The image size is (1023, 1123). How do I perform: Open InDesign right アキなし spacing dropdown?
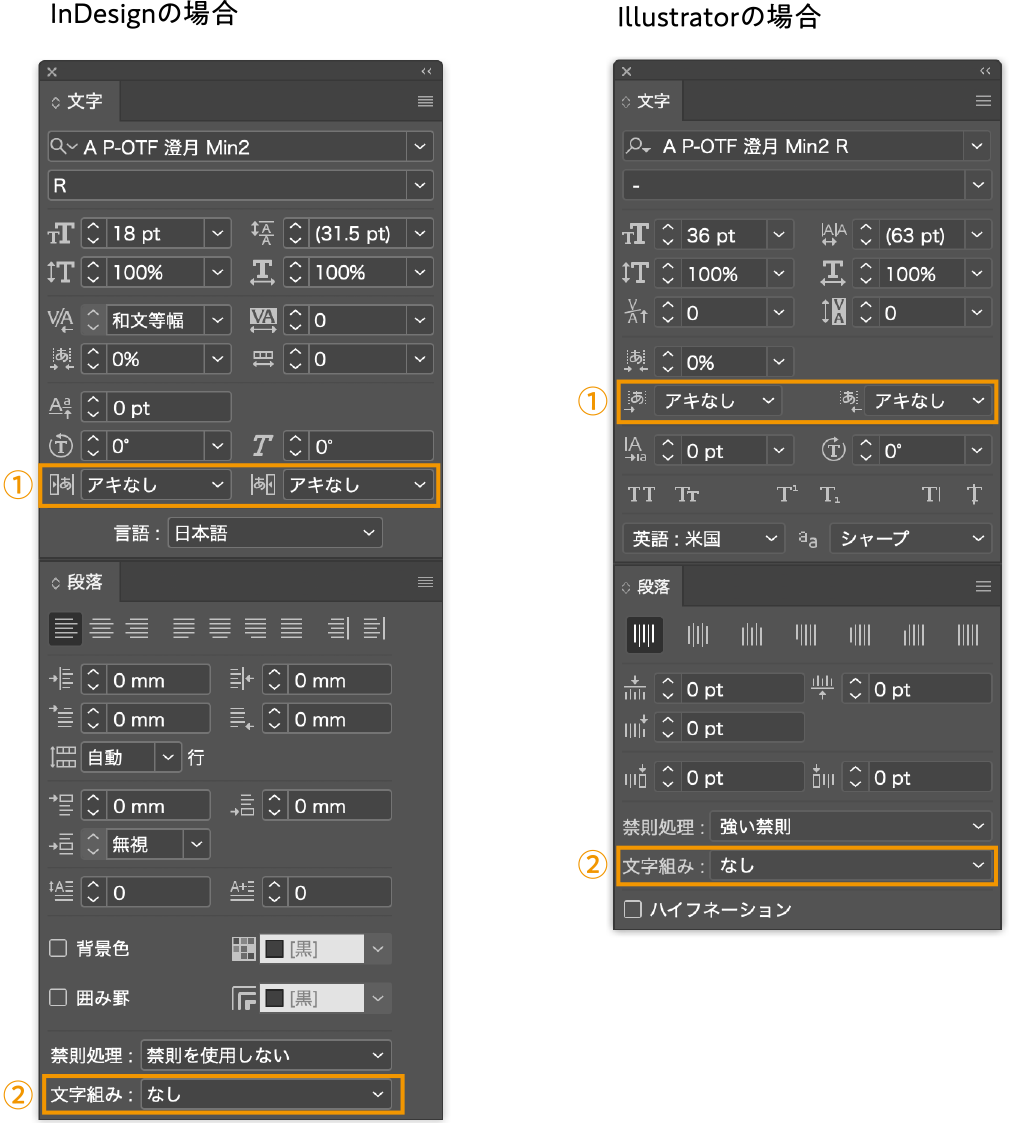(x=358, y=485)
